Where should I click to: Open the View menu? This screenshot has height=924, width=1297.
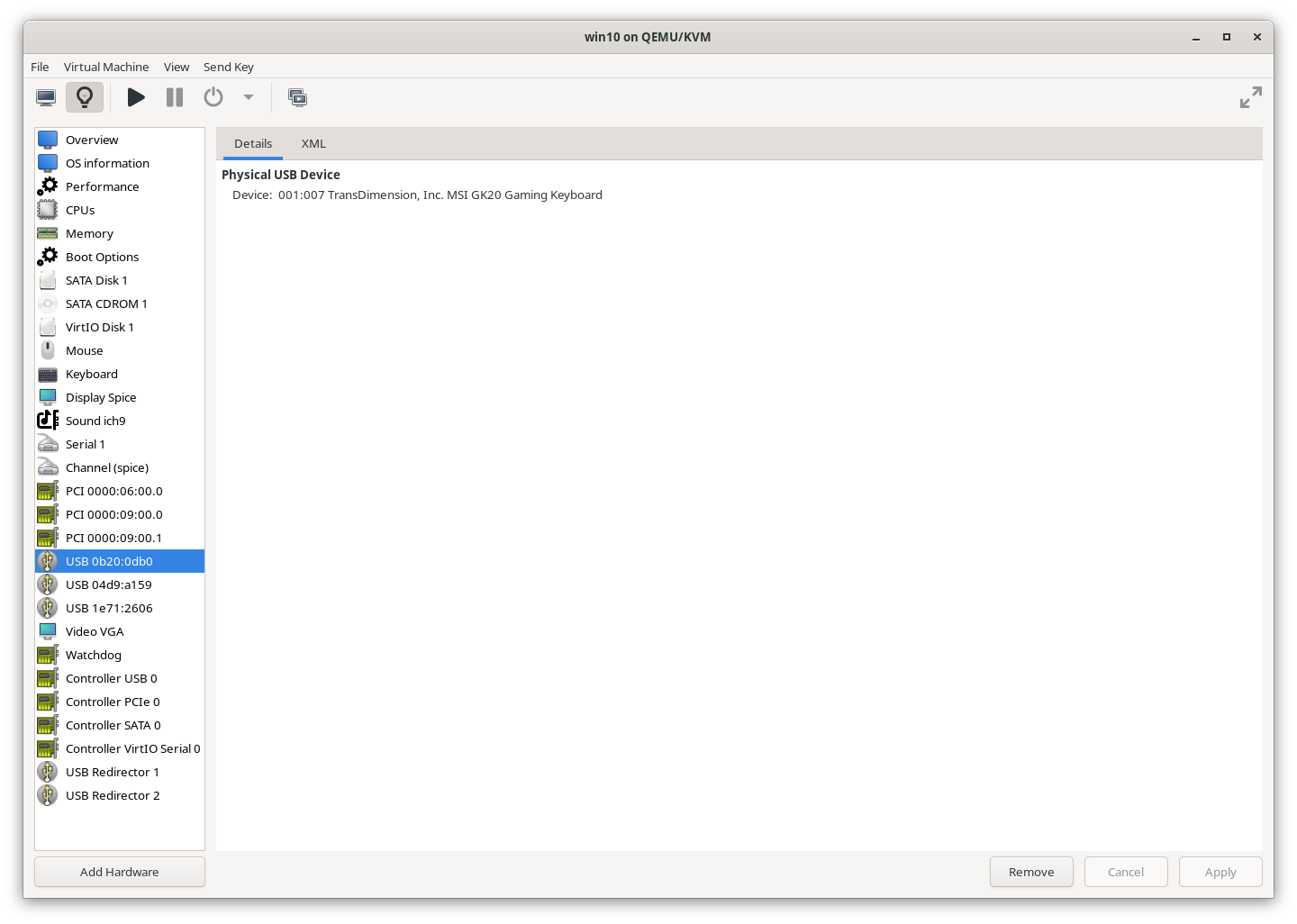click(177, 67)
